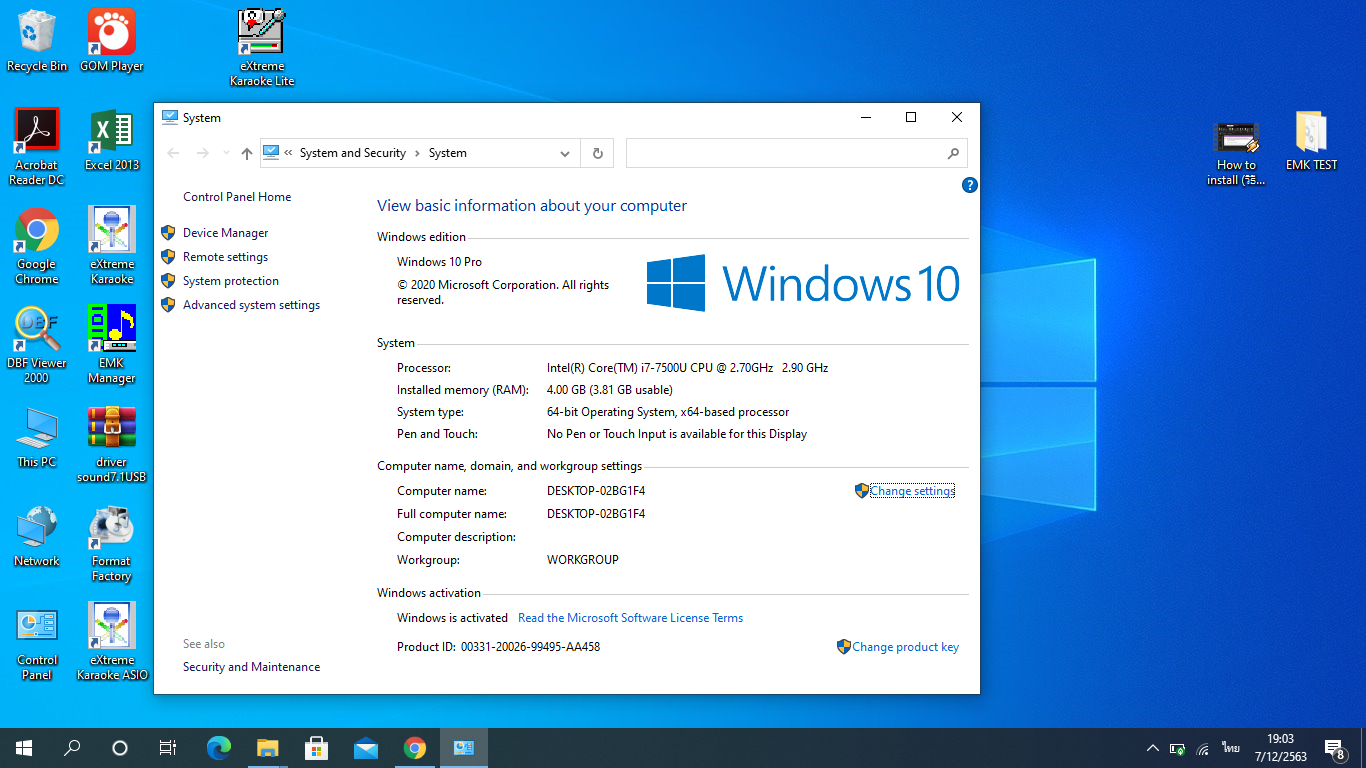1366x768 pixels.
Task: Open Task View on the taskbar
Action: click(168, 748)
